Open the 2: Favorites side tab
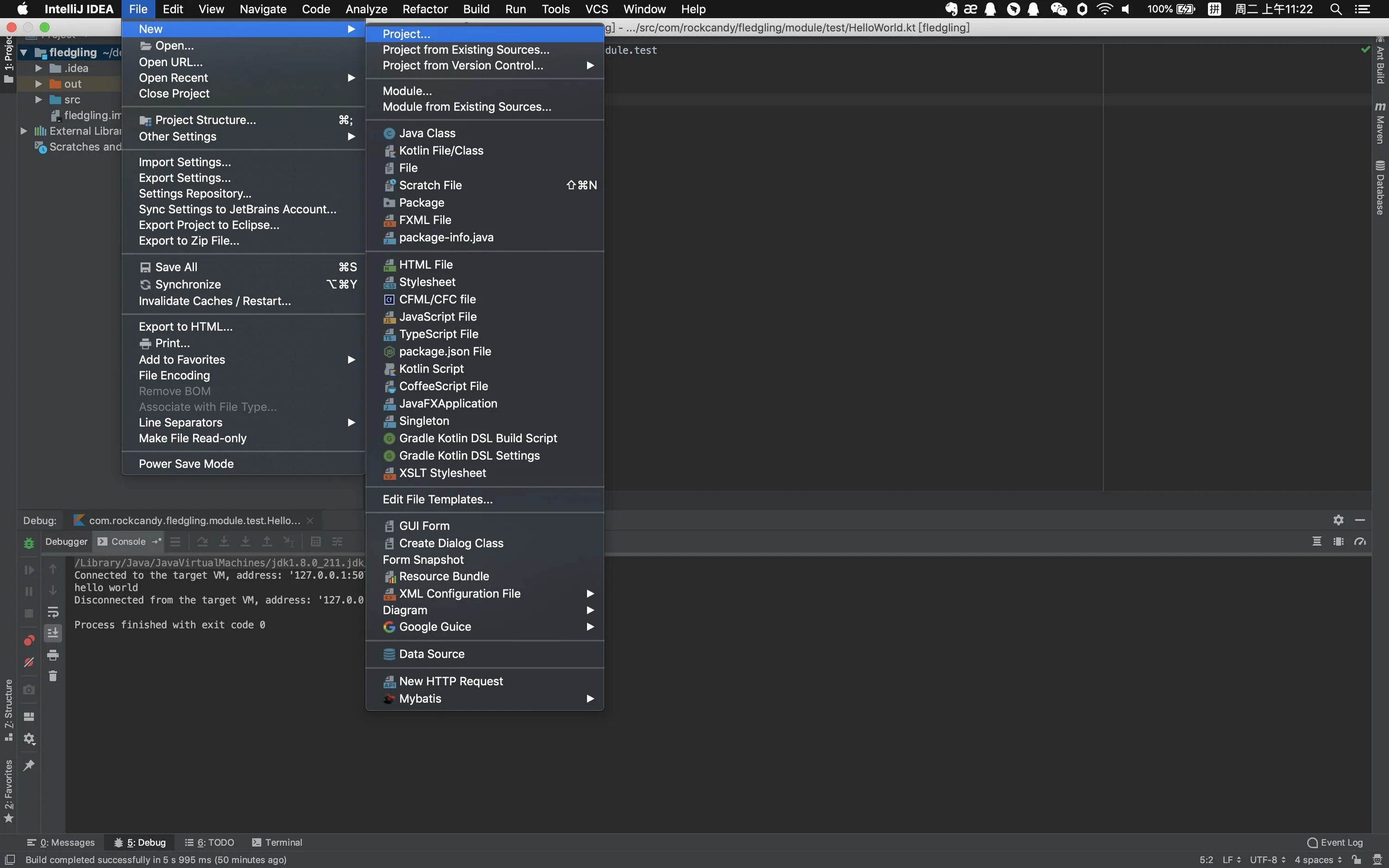Screen dimensions: 1389x868 click(x=9, y=791)
